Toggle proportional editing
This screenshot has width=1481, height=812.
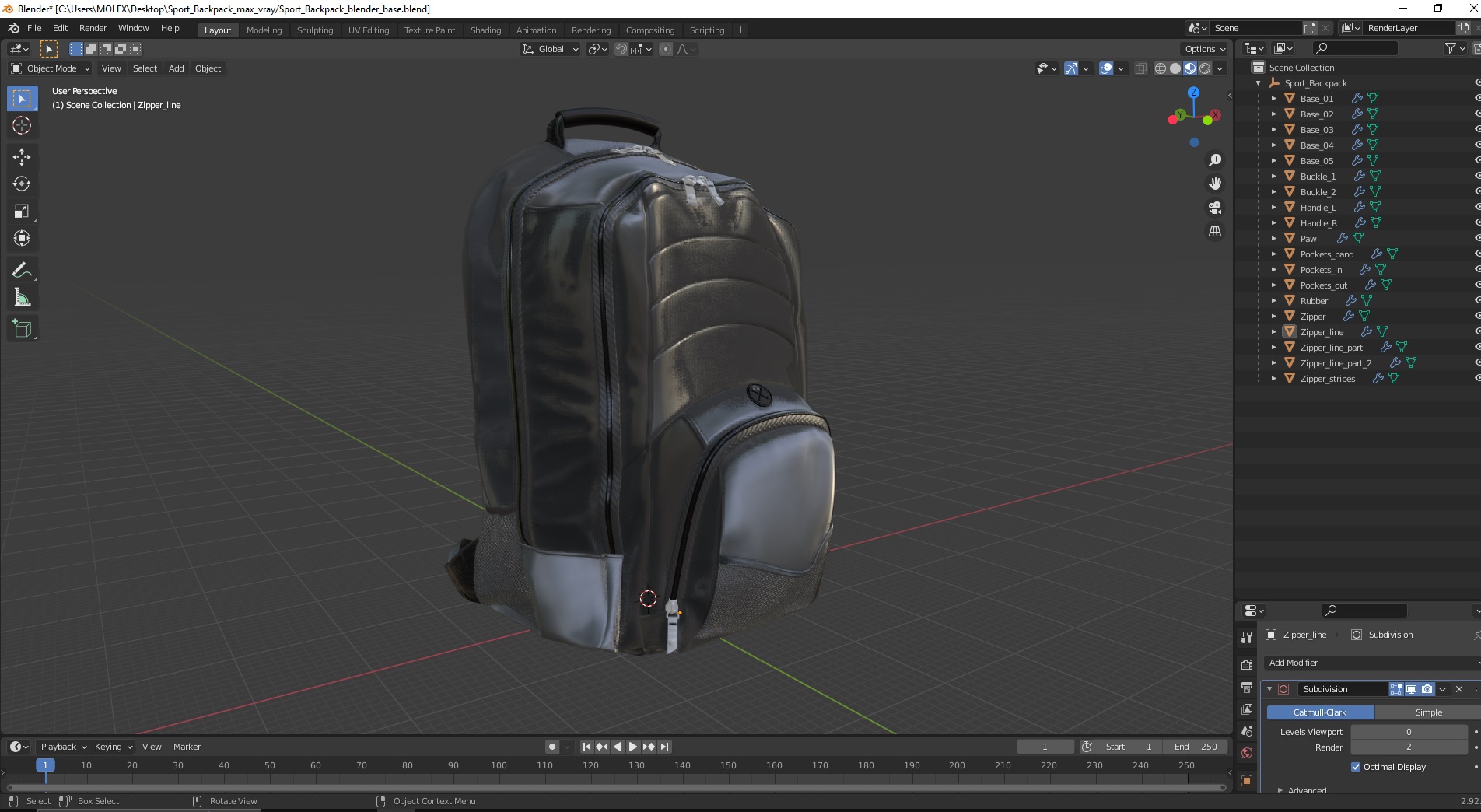click(x=666, y=49)
